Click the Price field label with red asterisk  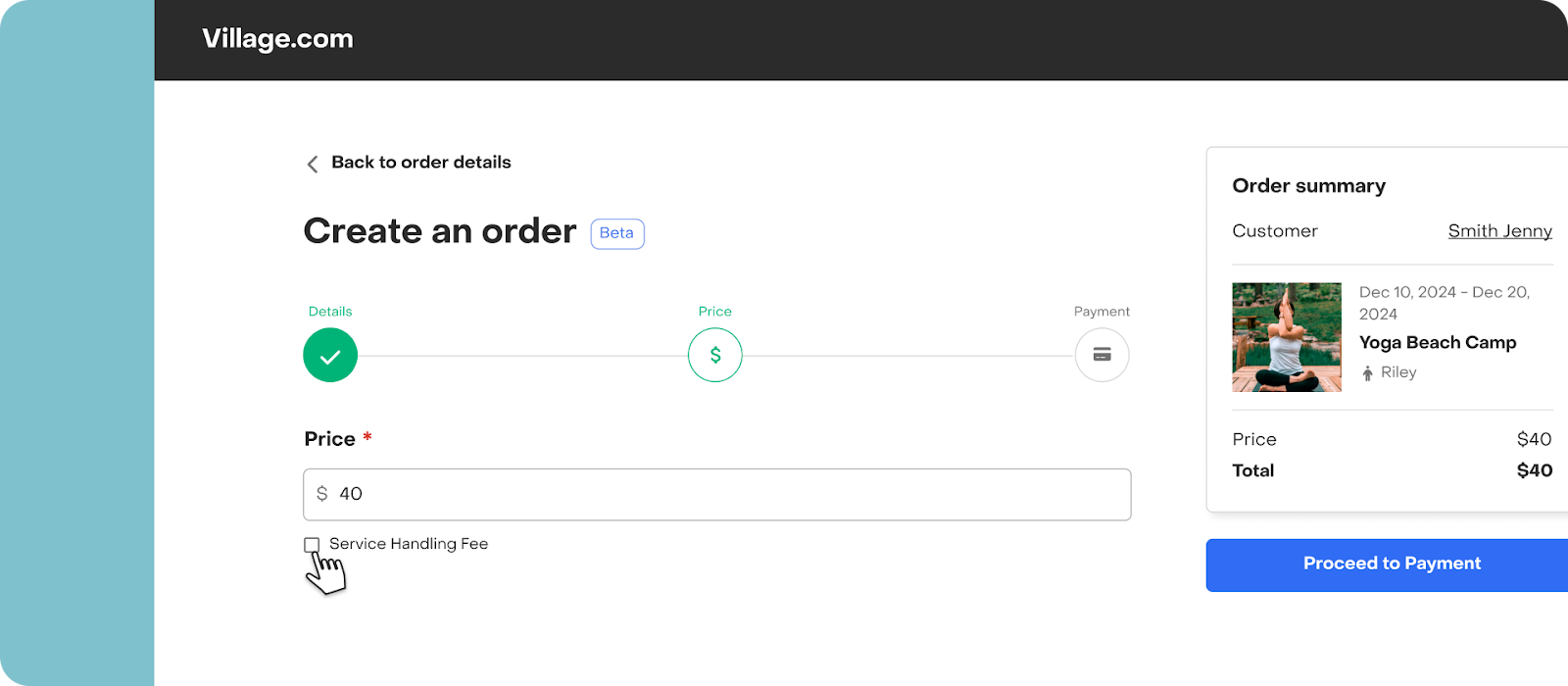pos(338,439)
